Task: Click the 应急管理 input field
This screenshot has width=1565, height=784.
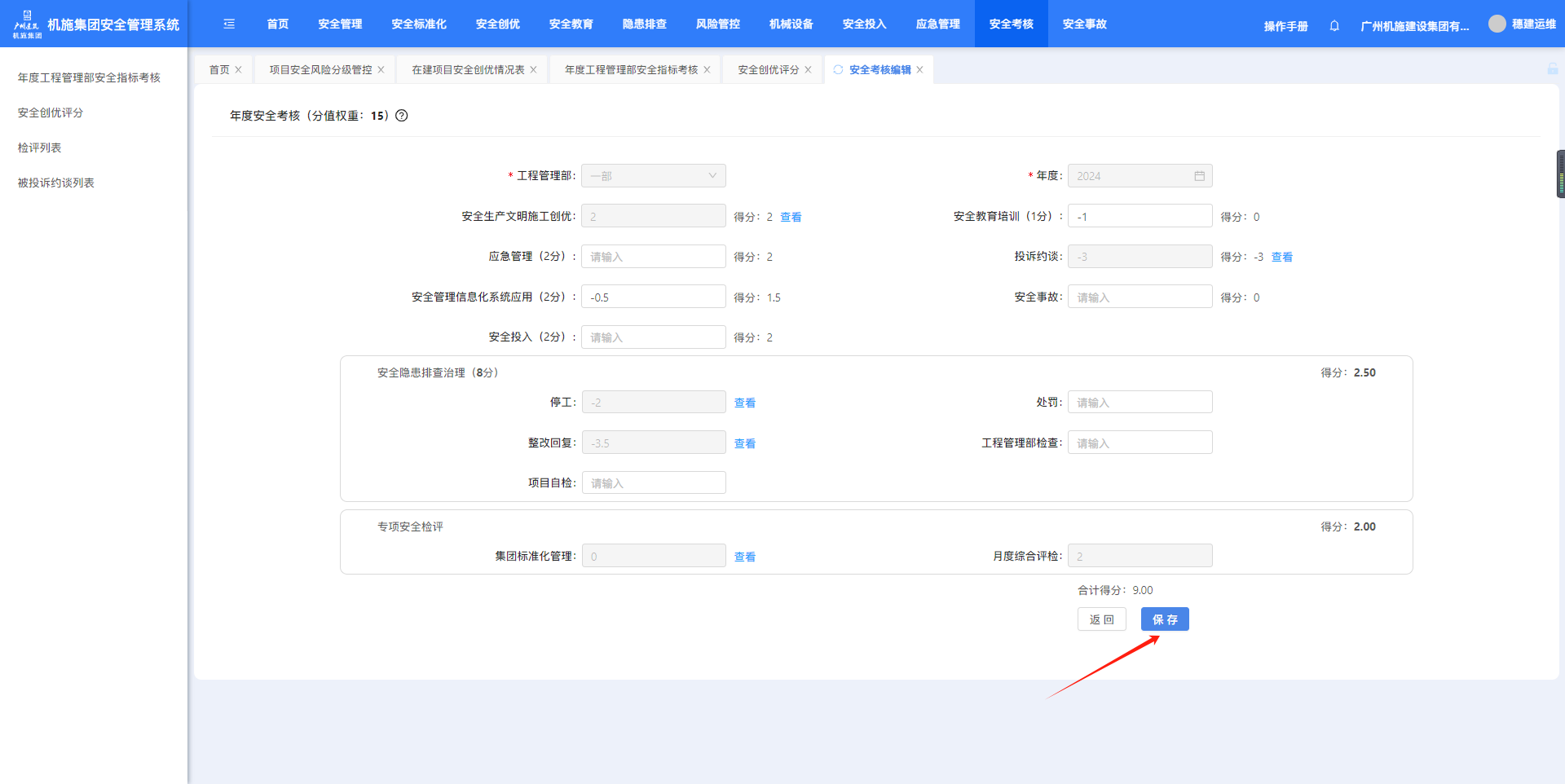Action: pyautogui.click(x=653, y=257)
